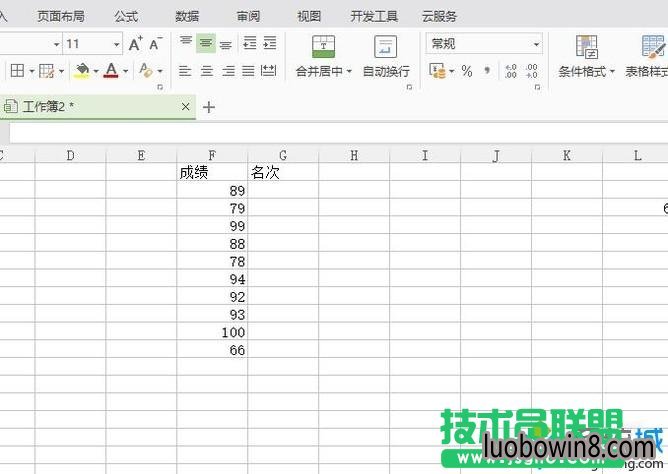The width and height of the screenshot is (668, 474).
Task: Select column D header
Action: pos(70,155)
